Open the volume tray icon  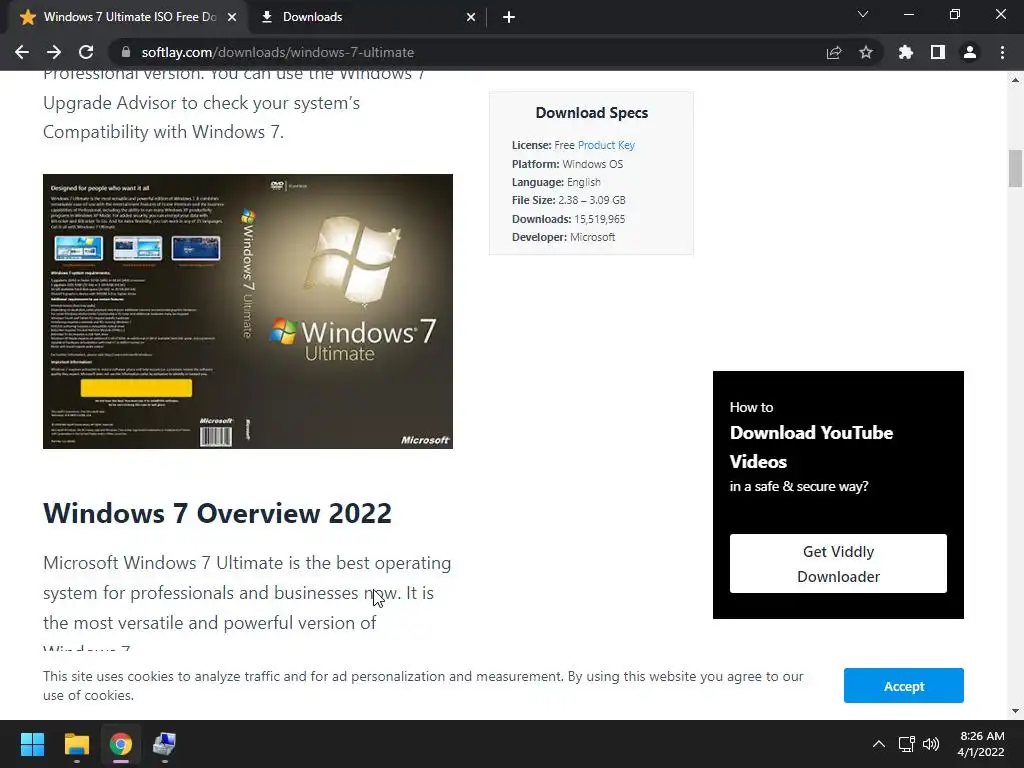(x=931, y=744)
